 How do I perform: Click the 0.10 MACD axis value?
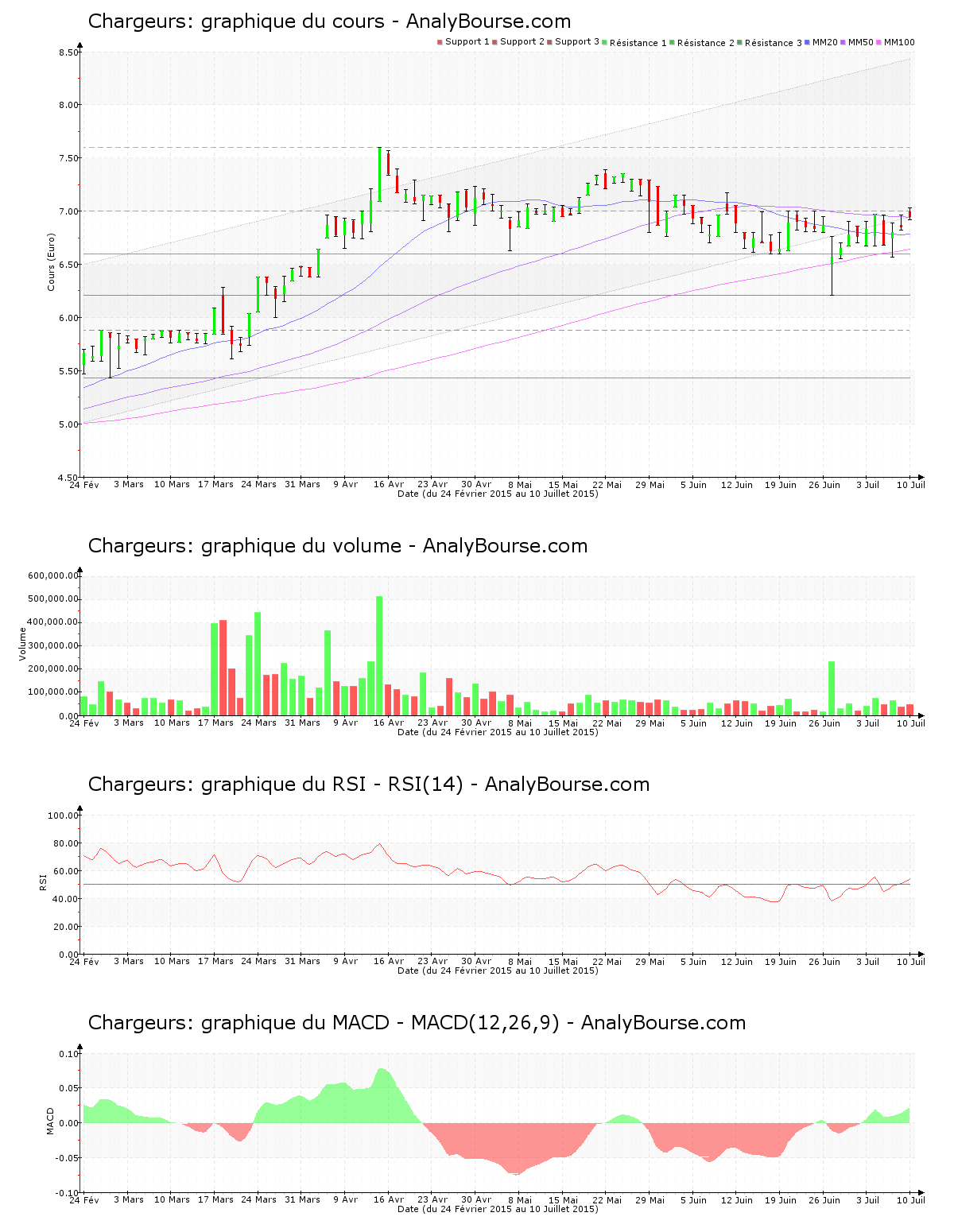pos(68,1054)
